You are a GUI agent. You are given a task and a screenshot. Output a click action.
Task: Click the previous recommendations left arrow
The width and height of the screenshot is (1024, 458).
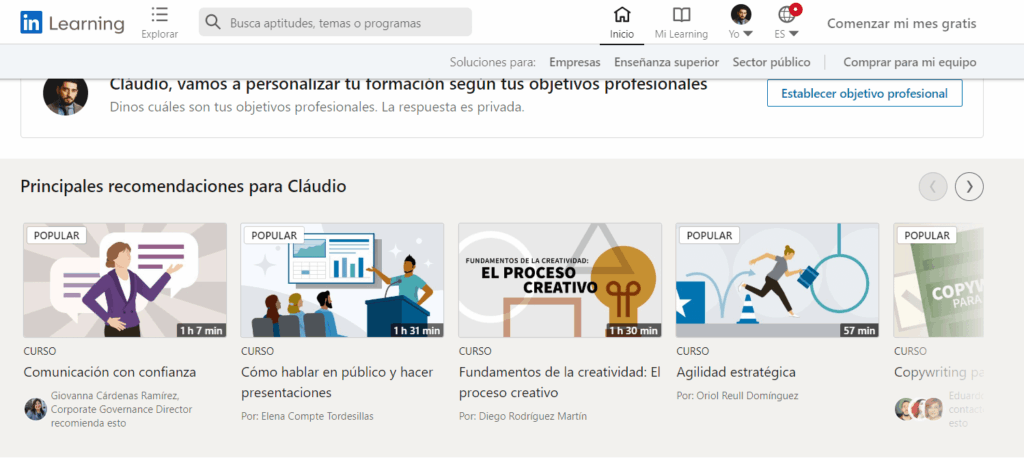(x=933, y=187)
